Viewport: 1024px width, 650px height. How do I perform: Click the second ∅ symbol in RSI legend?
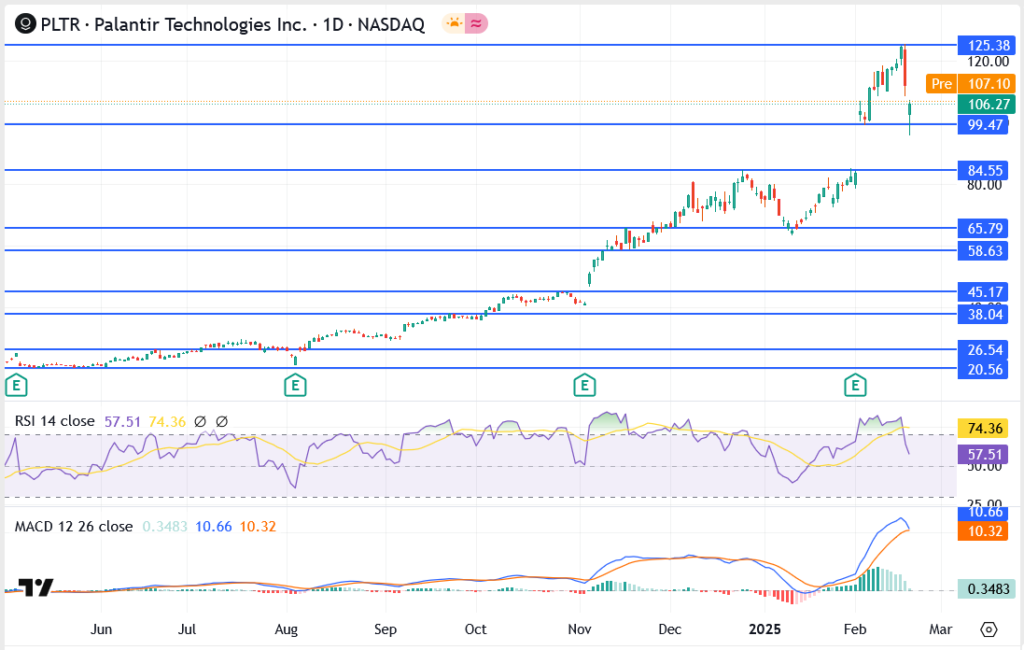(x=221, y=422)
